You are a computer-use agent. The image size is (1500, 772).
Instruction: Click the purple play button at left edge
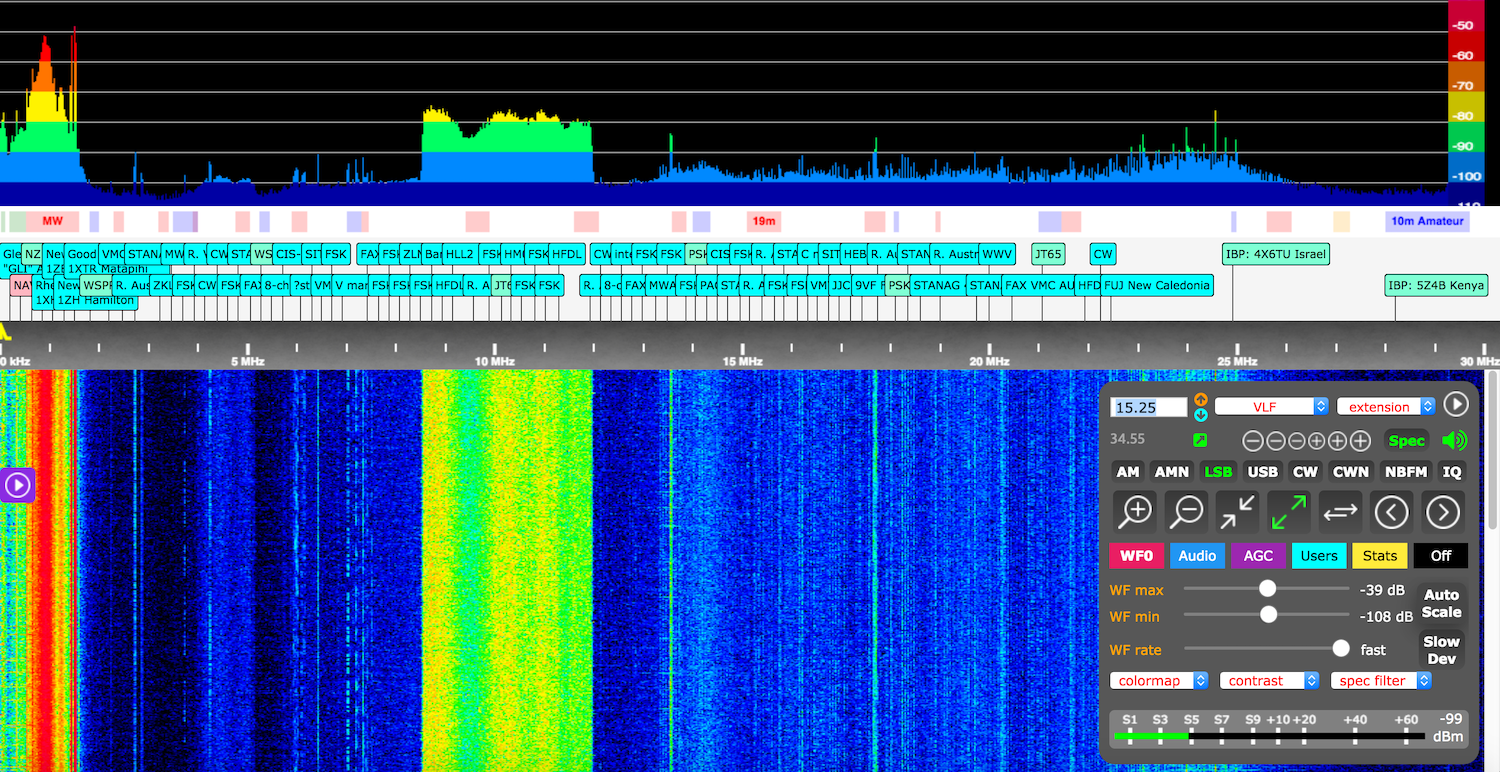click(x=18, y=486)
